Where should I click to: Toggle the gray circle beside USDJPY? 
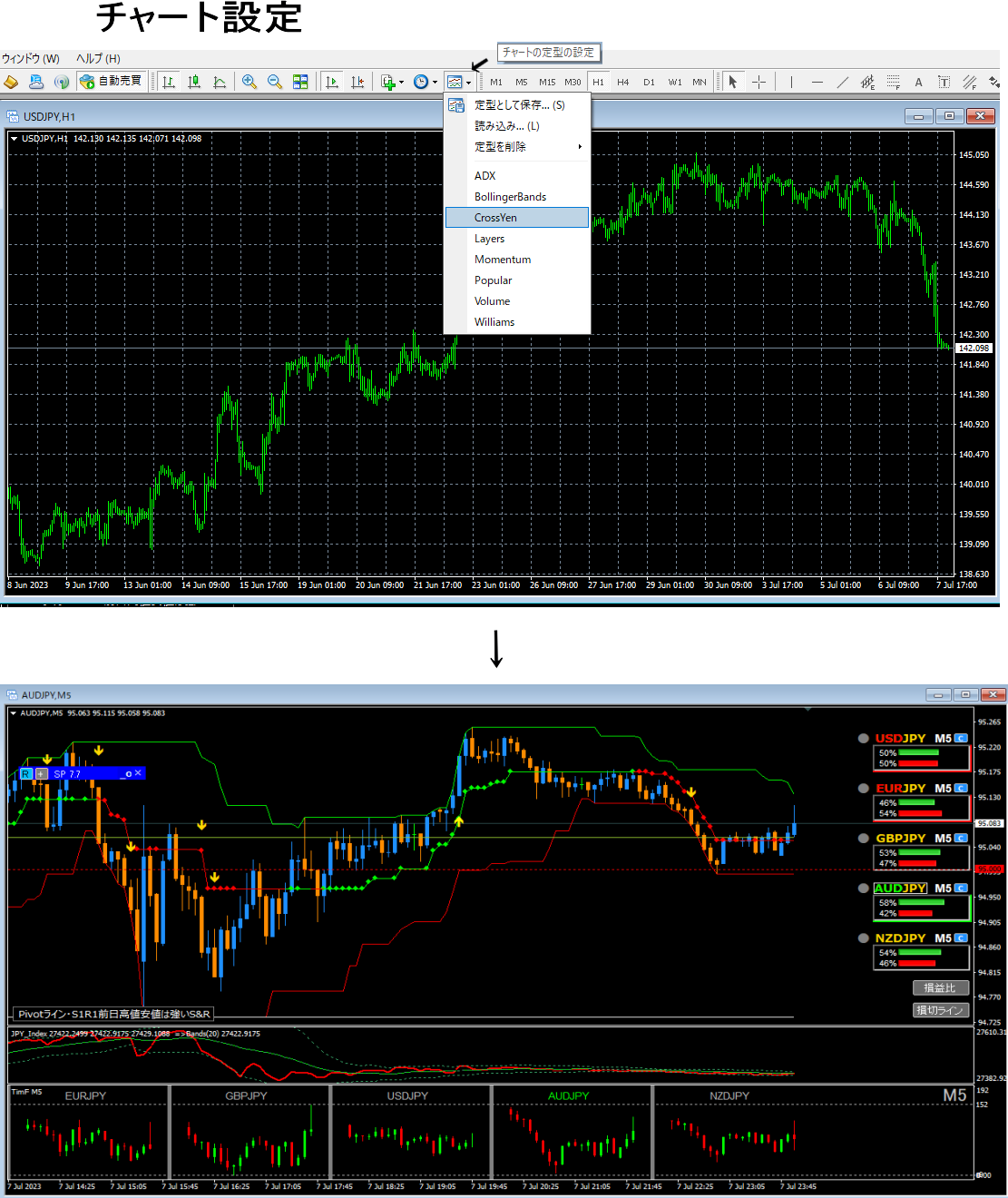coord(864,739)
